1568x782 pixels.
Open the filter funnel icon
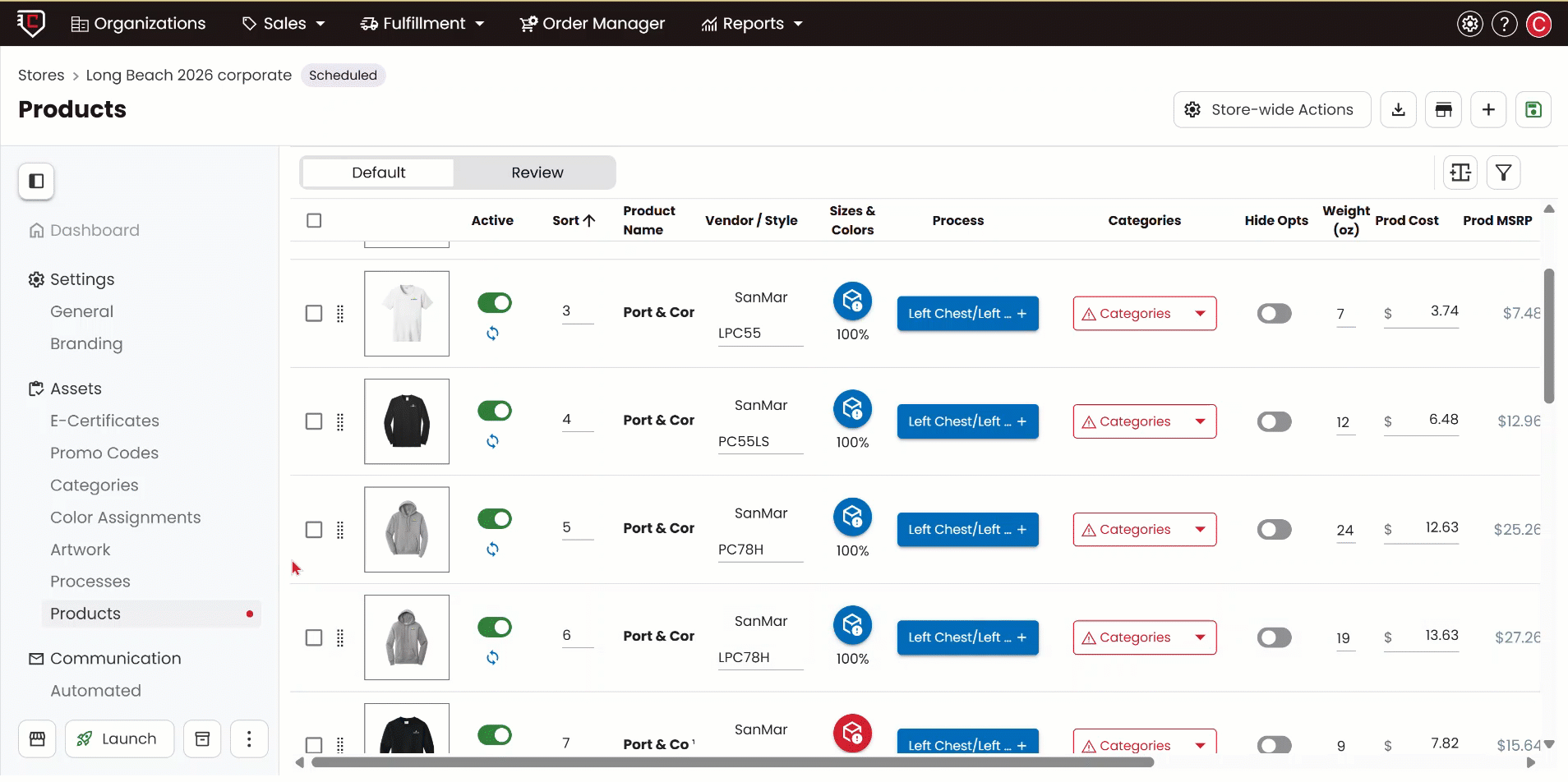[1503, 172]
